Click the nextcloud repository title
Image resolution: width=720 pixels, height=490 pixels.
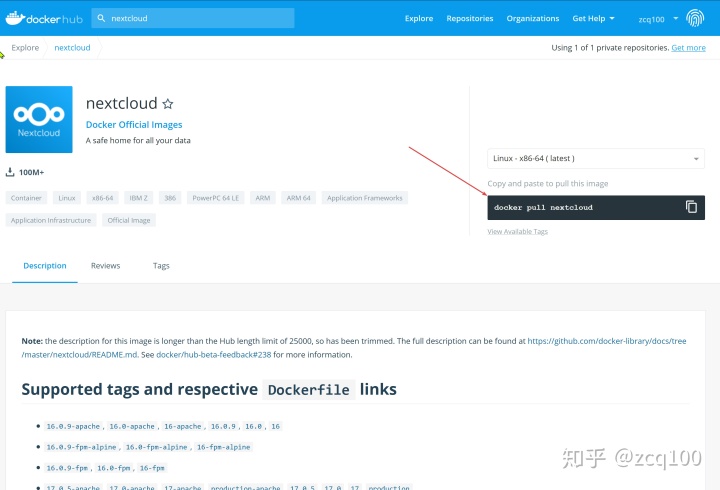122,103
